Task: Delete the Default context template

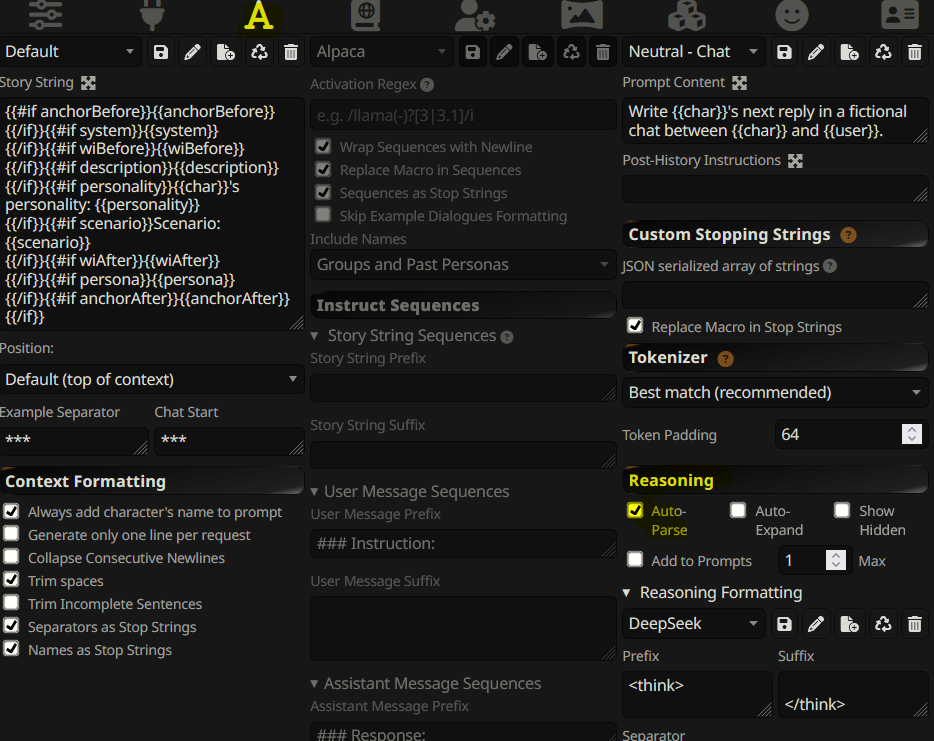Action: (x=291, y=52)
